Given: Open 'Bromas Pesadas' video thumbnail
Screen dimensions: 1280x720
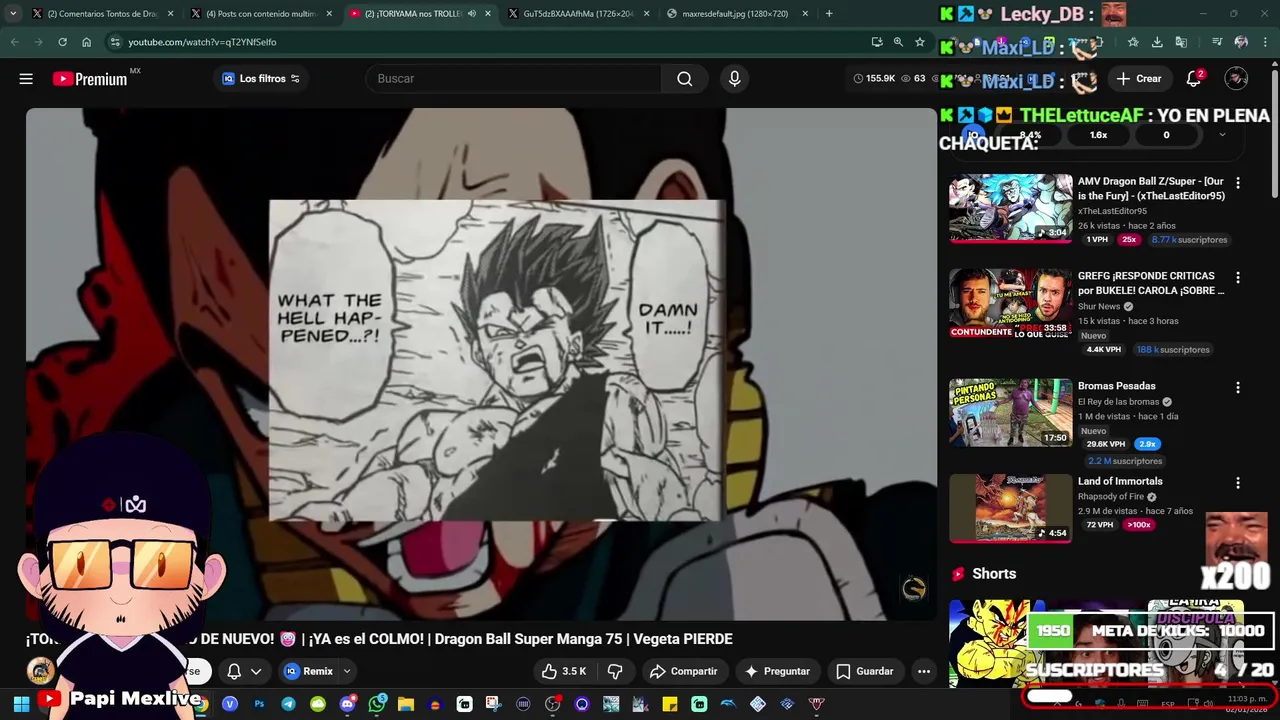Looking at the screenshot, I should (x=1010, y=412).
